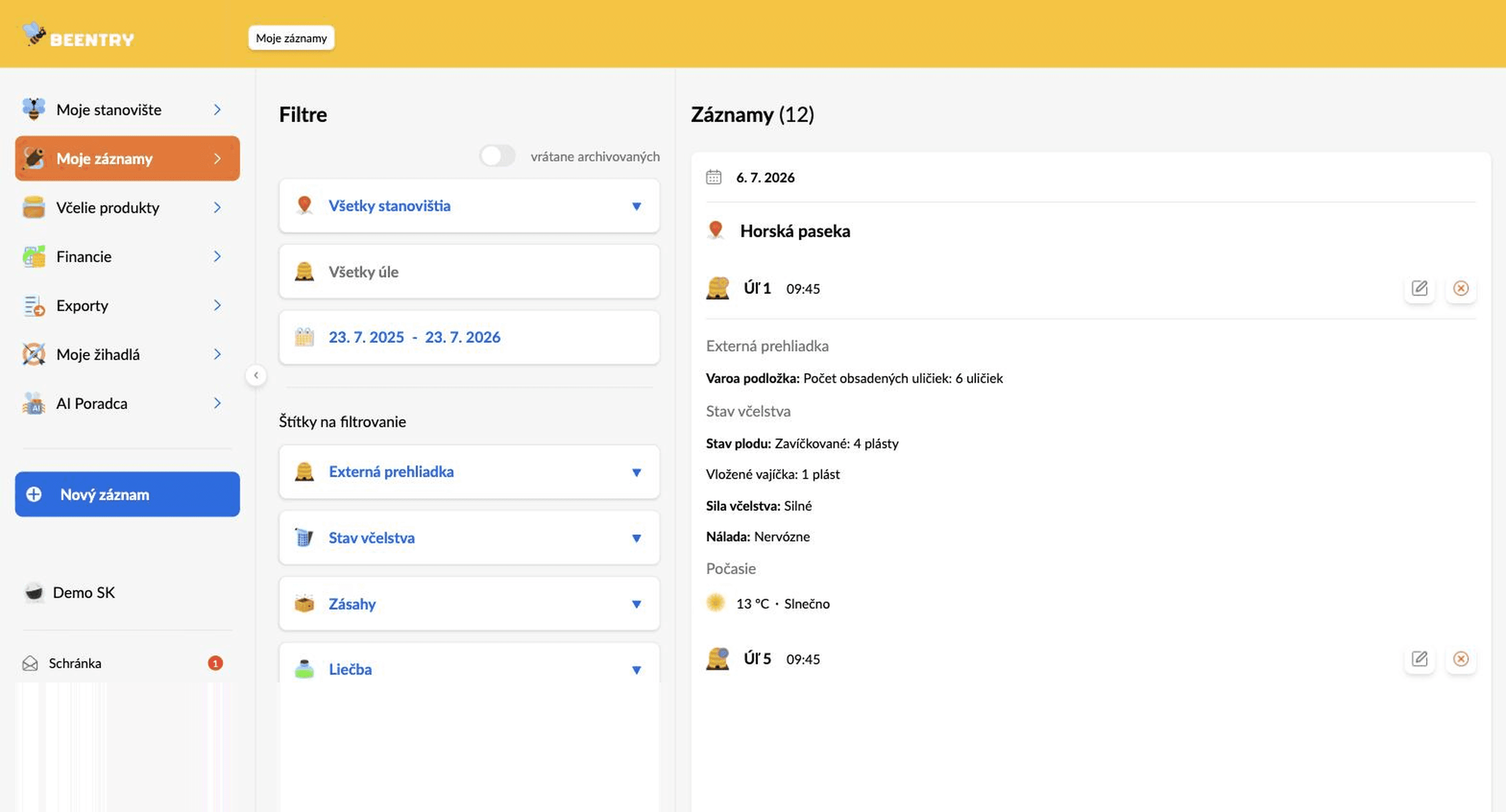Expand the Zásahy tag filter
This screenshot has width=1506, height=812.
point(469,603)
